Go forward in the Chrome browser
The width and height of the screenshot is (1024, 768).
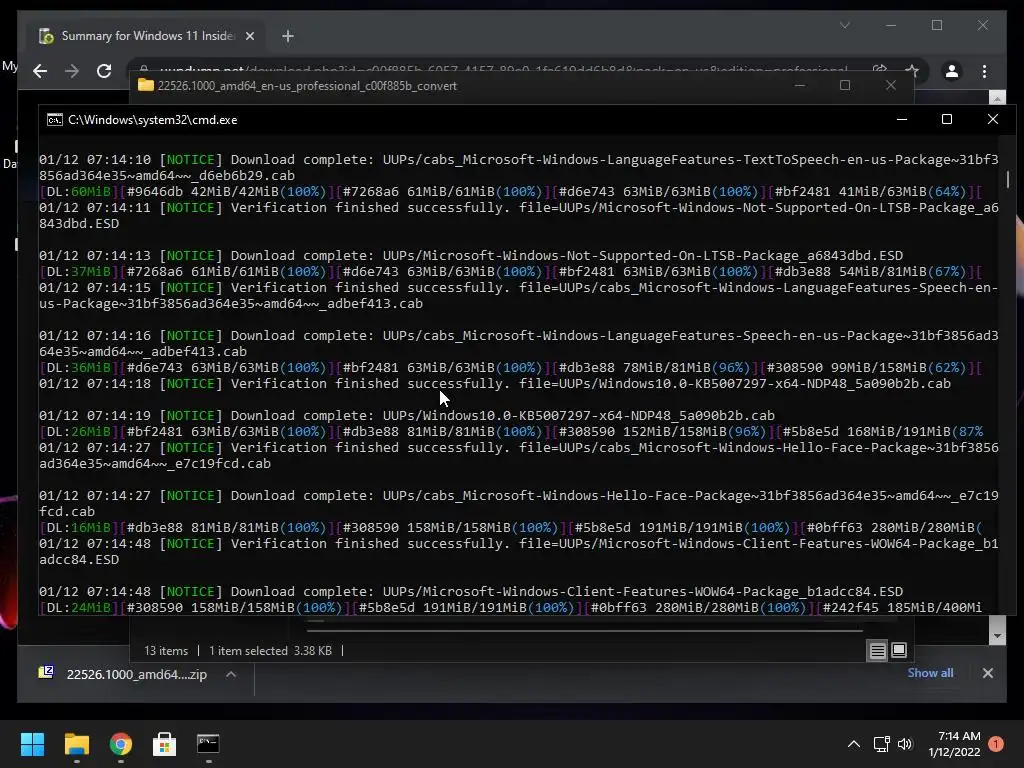[x=72, y=71]
